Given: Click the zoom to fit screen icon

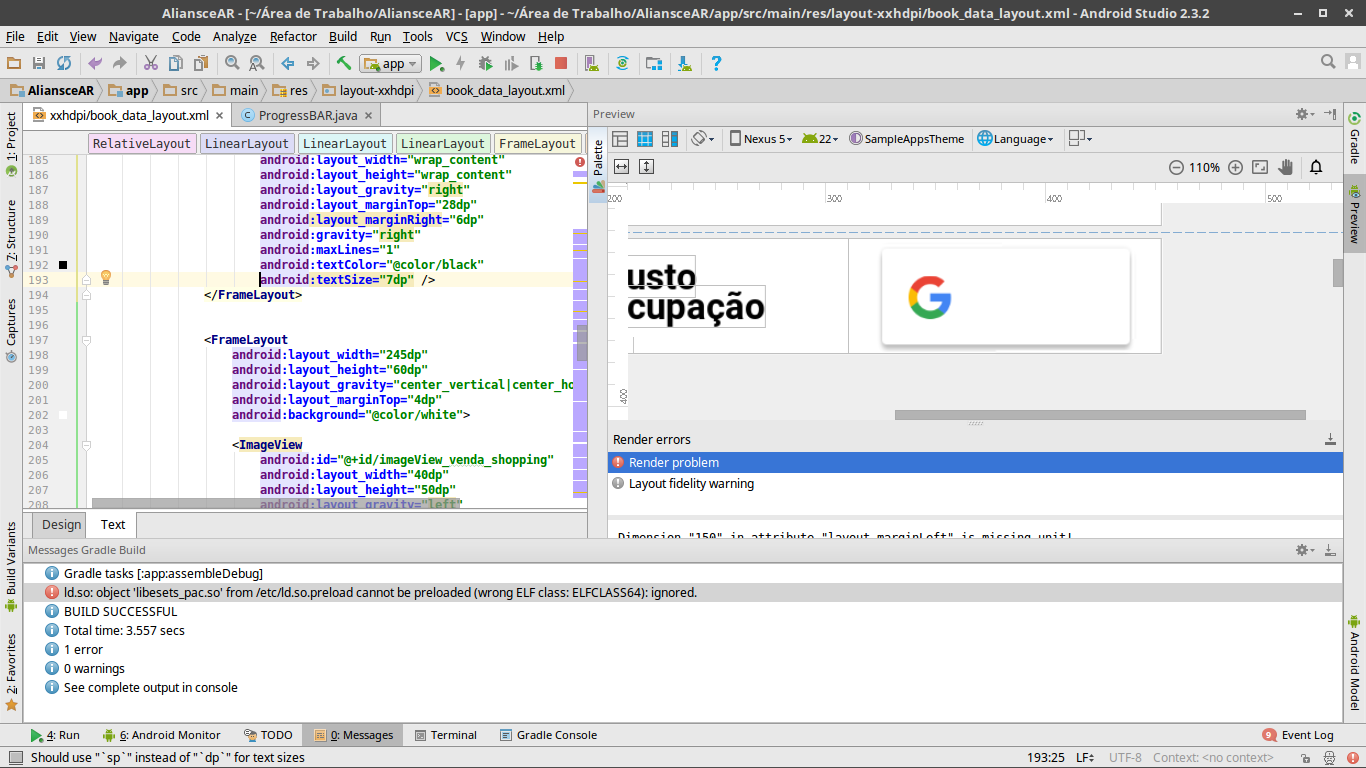Looking at the screenshot, I should (x=1260, y=167).
